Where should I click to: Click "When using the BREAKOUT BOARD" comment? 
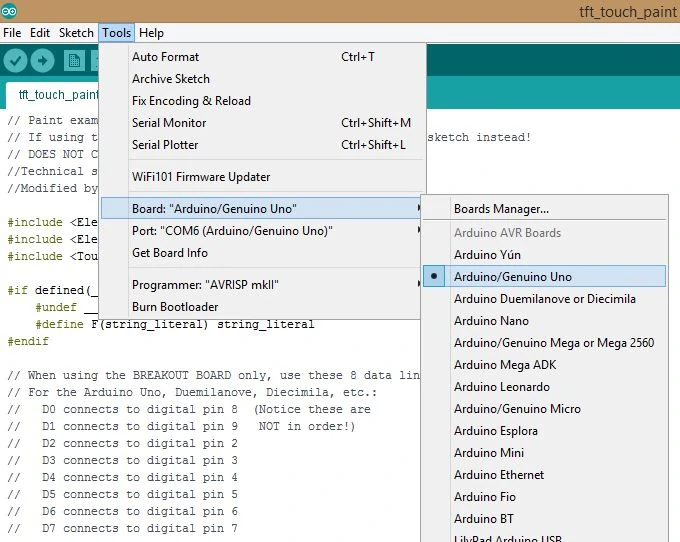point(213,375)
